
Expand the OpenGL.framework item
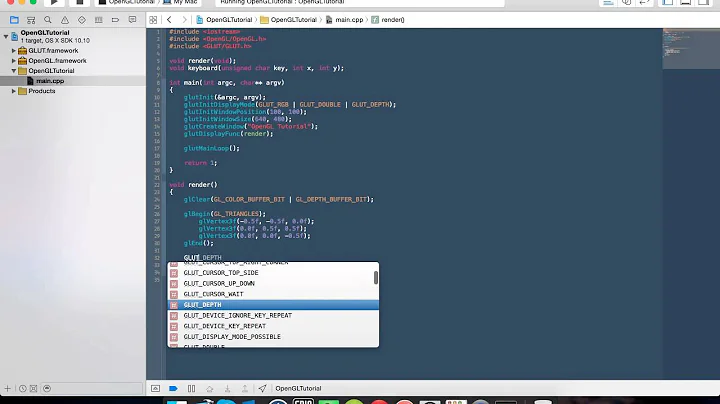tap(14, 61)
